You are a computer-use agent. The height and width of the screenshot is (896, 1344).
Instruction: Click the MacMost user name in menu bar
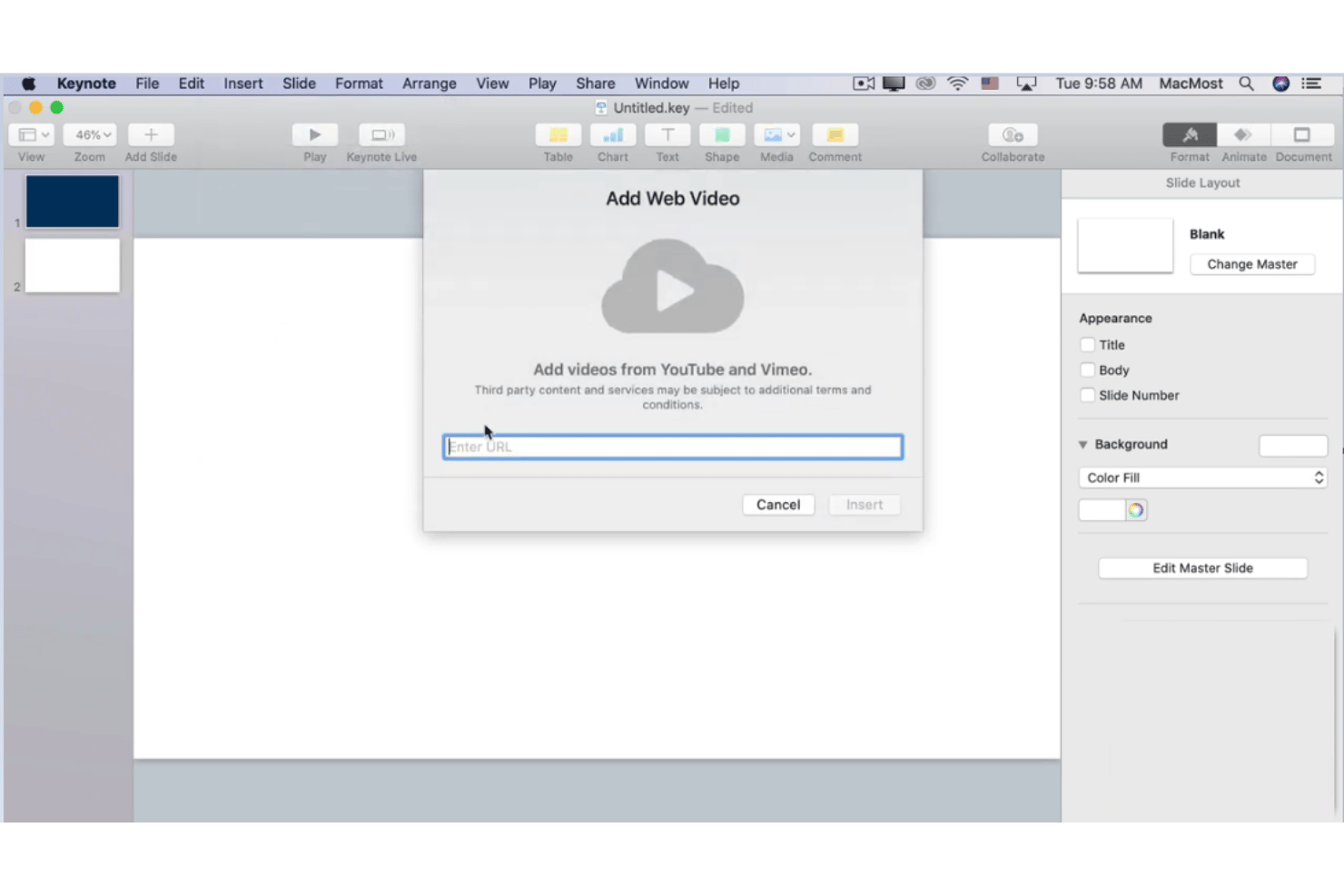(x=1191, y=84)
